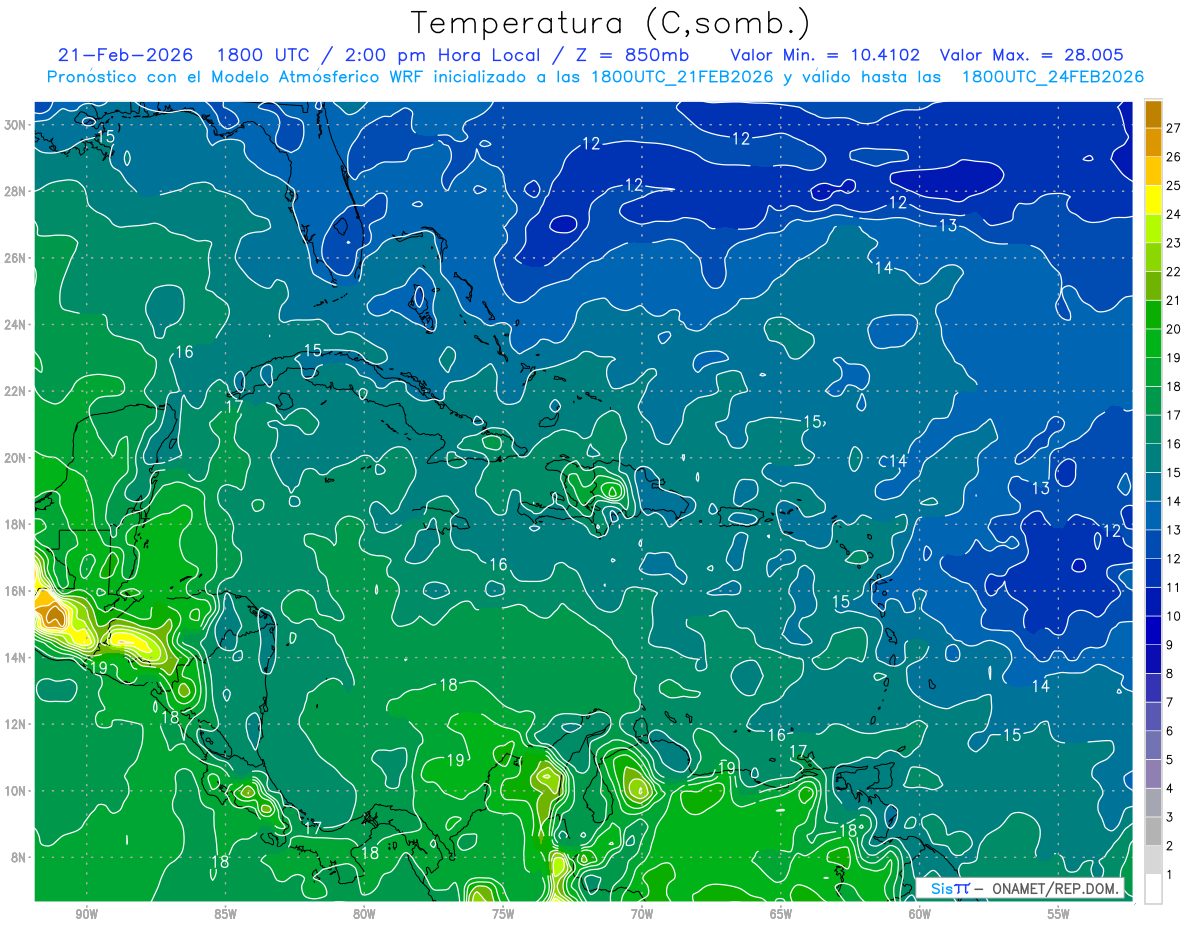Click the '90W' longitude axis label
Screen dimensions: 1200x927
click(86, 914)
